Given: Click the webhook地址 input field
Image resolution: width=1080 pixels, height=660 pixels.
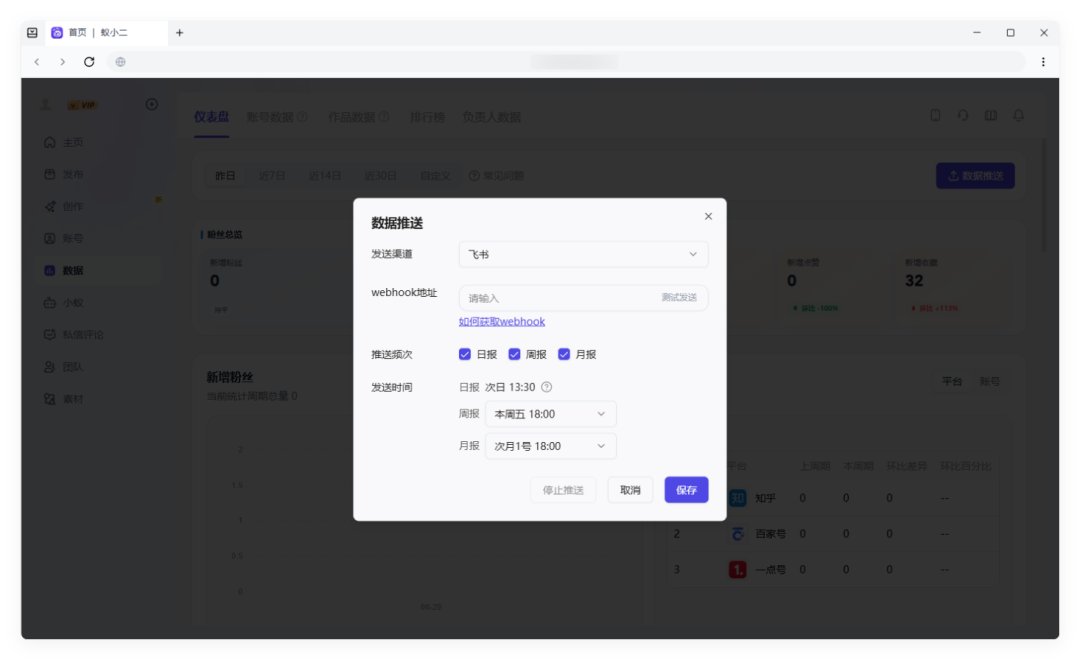Looking at the screenshot, I should click(x=558, y=298).
